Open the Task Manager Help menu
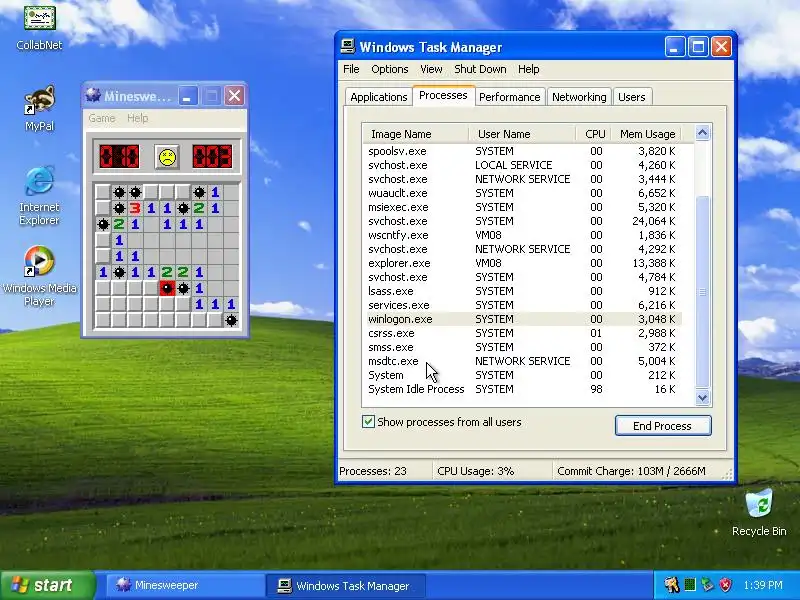800x600 pixels. click(x=529, y=69)
